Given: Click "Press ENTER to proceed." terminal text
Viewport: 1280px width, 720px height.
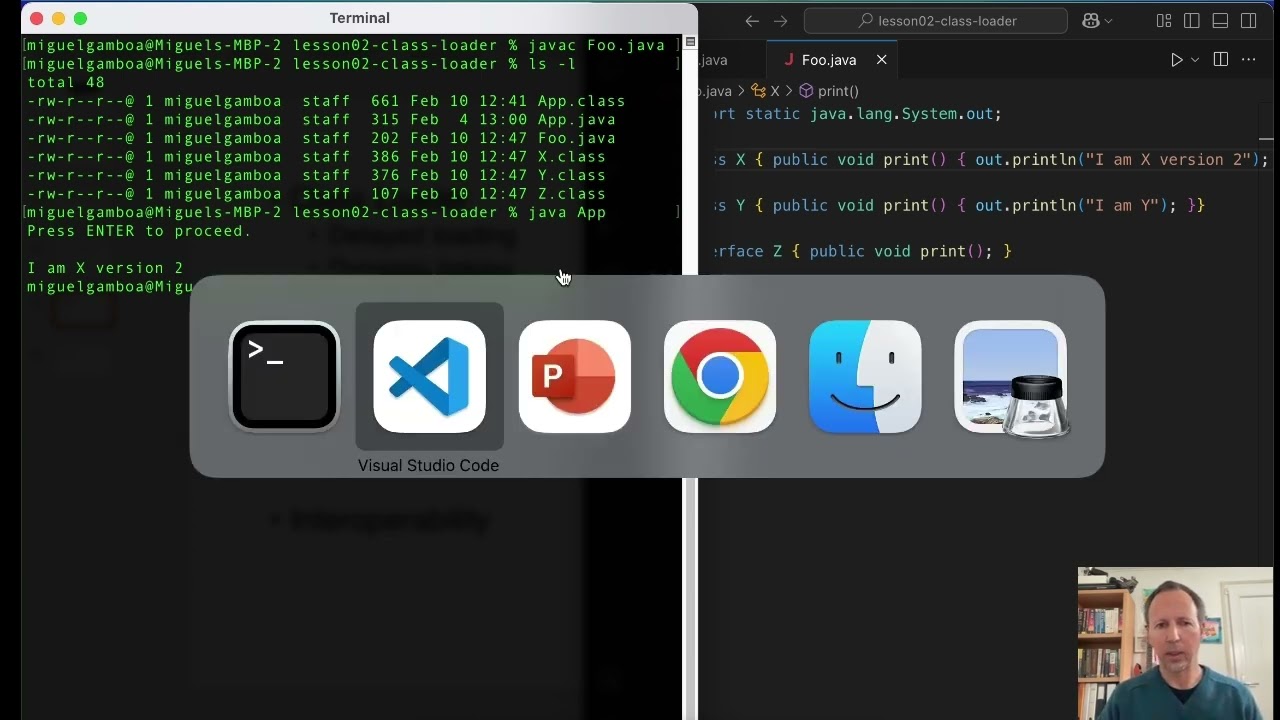Looking at the screenshot, I should [x=139, y=231].
